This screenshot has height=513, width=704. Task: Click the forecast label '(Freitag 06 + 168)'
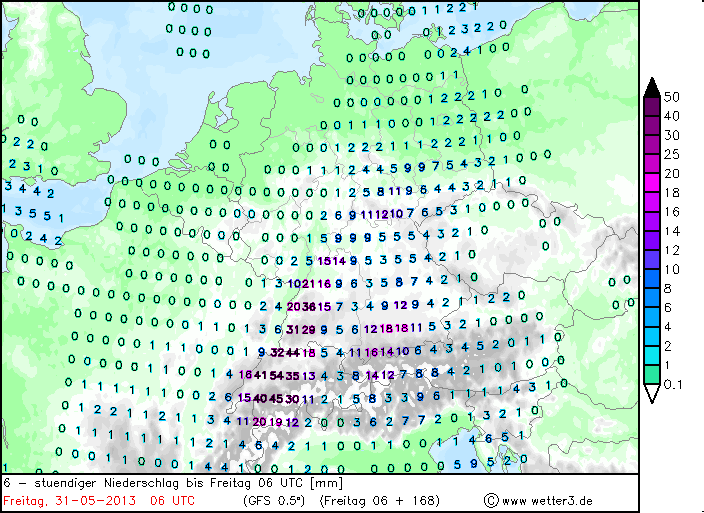[380, 501]
